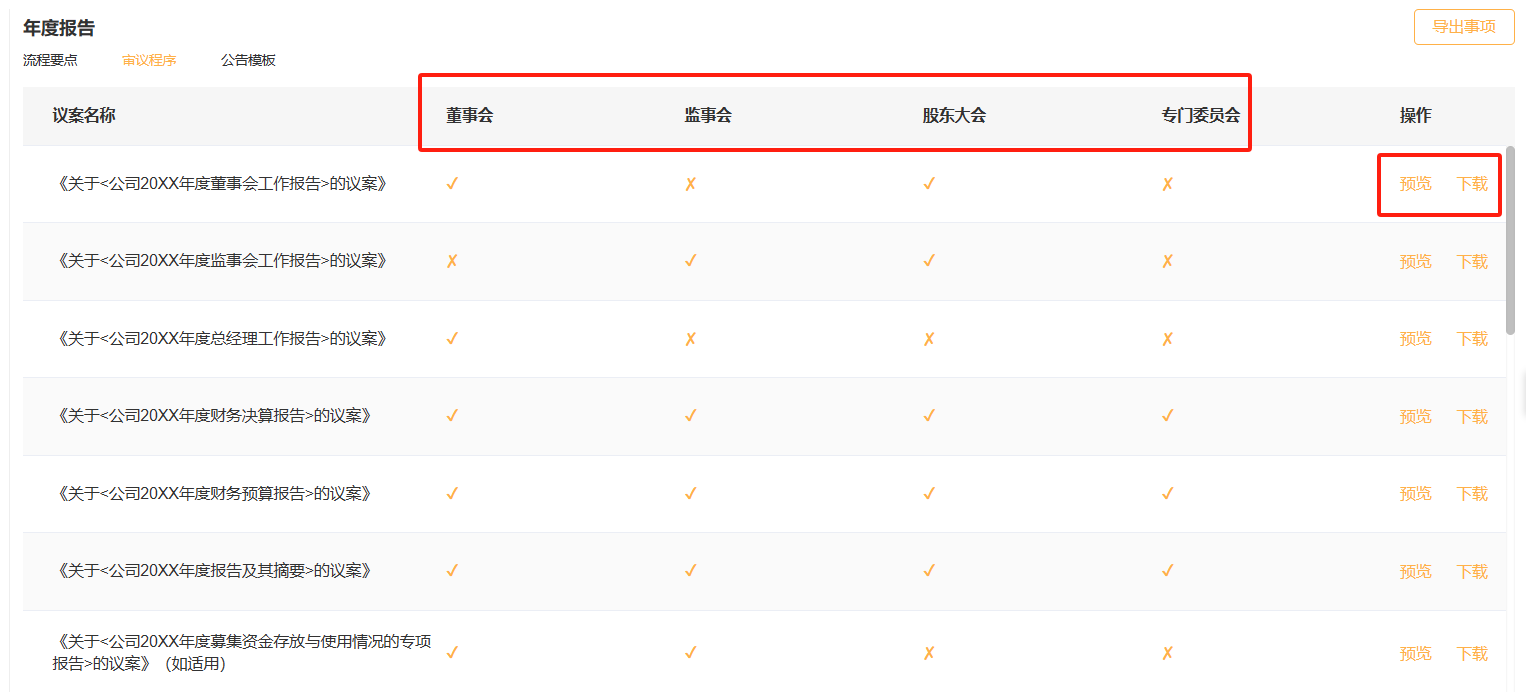1526x692 pixels.
Task: Click the 导出事项 export button
Action: tap(1463, 27)
